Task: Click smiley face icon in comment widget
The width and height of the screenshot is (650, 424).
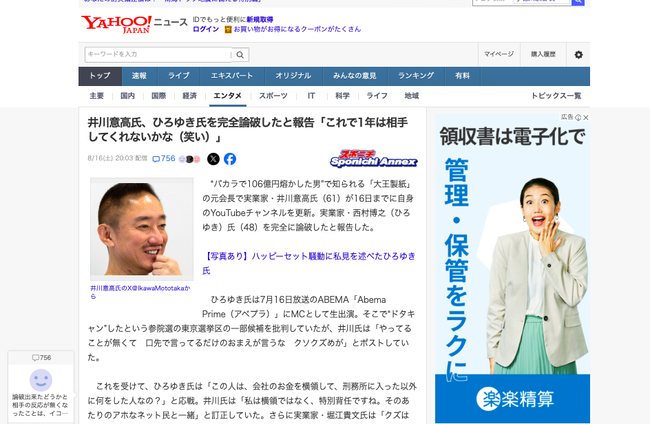Action: (x=41, y=380)
